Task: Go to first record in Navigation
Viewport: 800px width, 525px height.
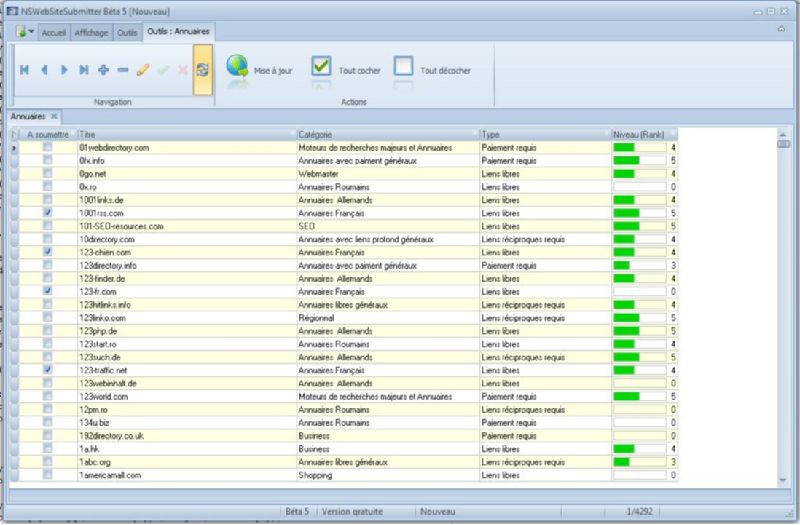Action: click(24, 70)
